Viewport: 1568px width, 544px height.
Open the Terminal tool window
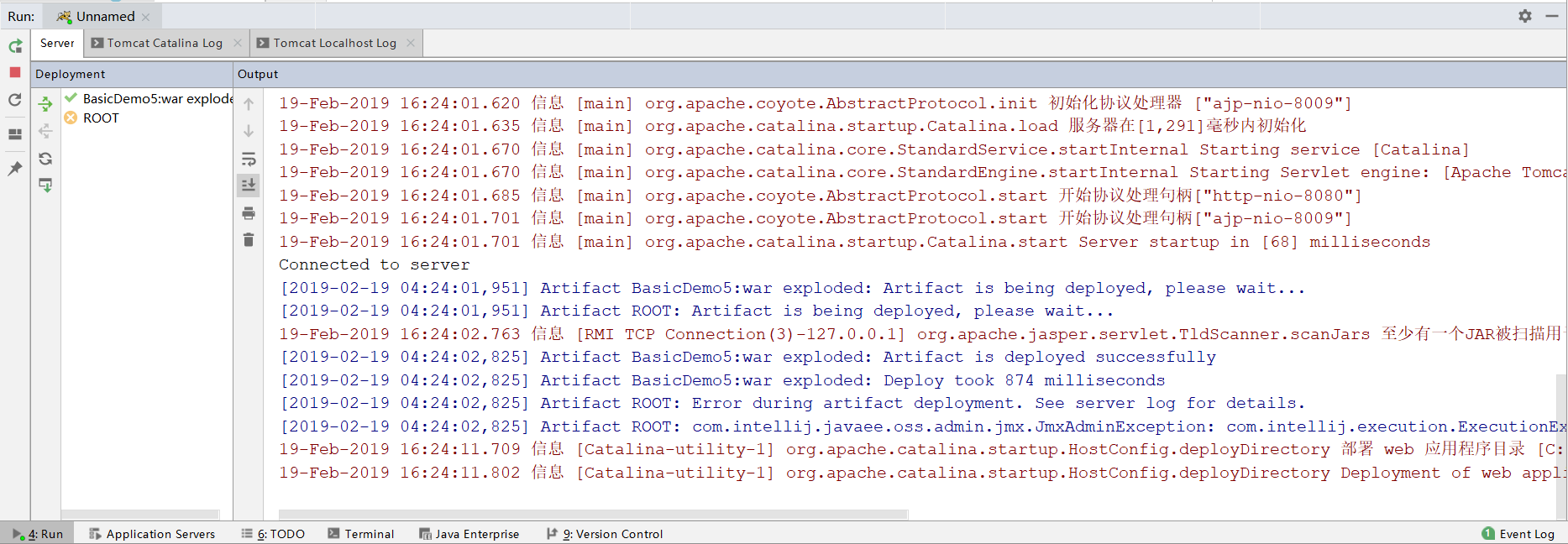(x=360, y=534)
